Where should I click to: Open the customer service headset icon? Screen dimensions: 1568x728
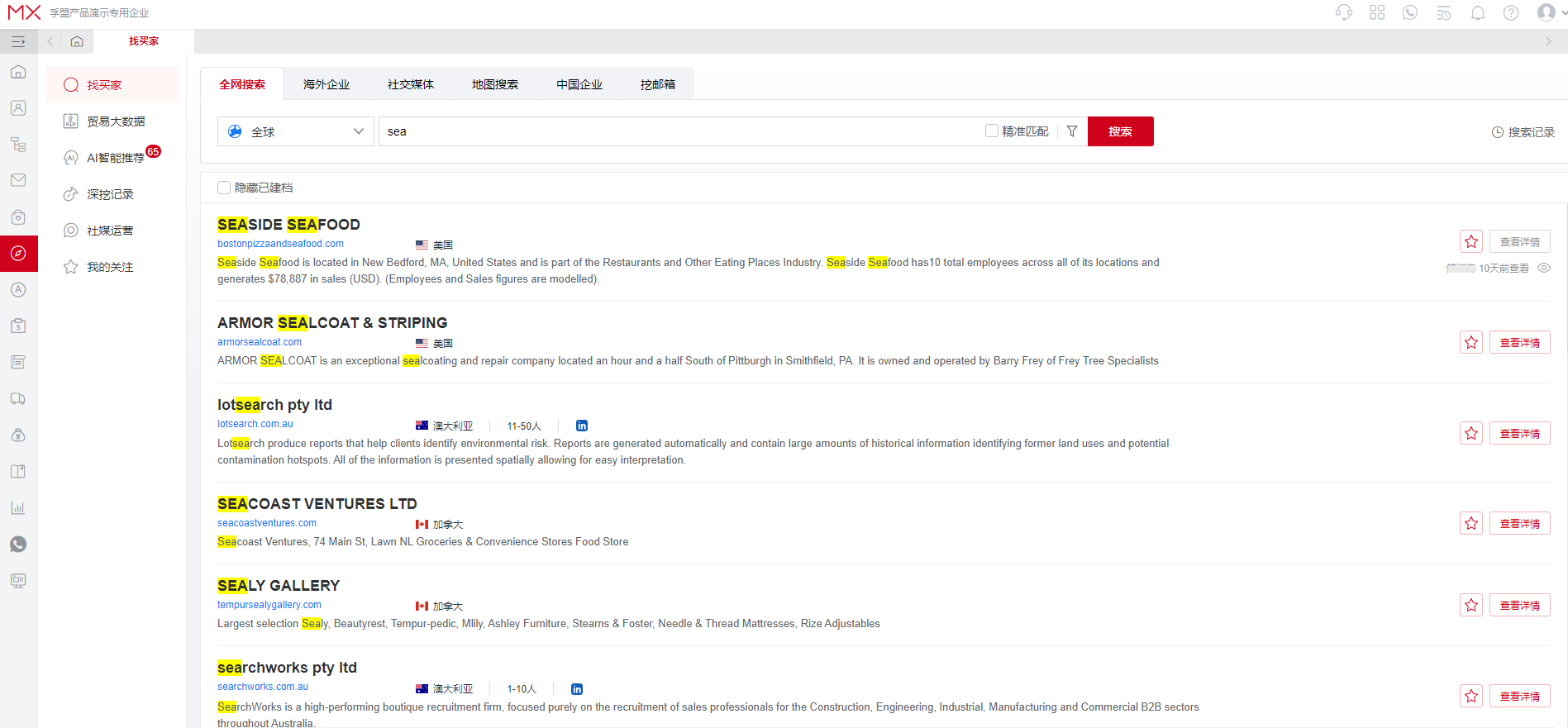point(1344,13)
